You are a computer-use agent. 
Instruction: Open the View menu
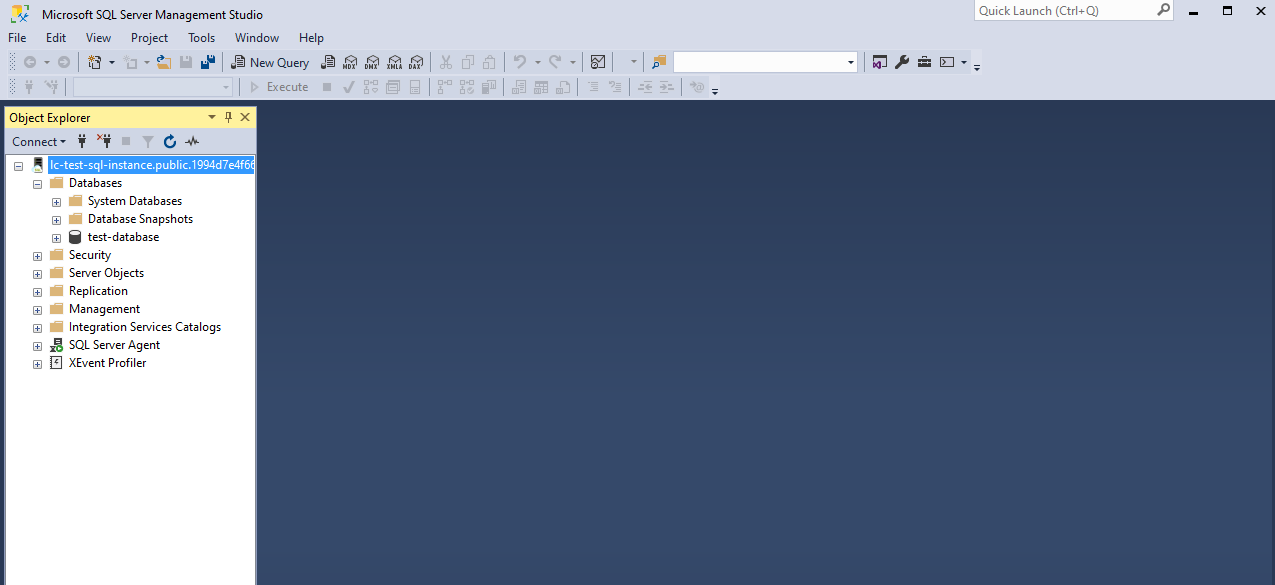point(98,38)
